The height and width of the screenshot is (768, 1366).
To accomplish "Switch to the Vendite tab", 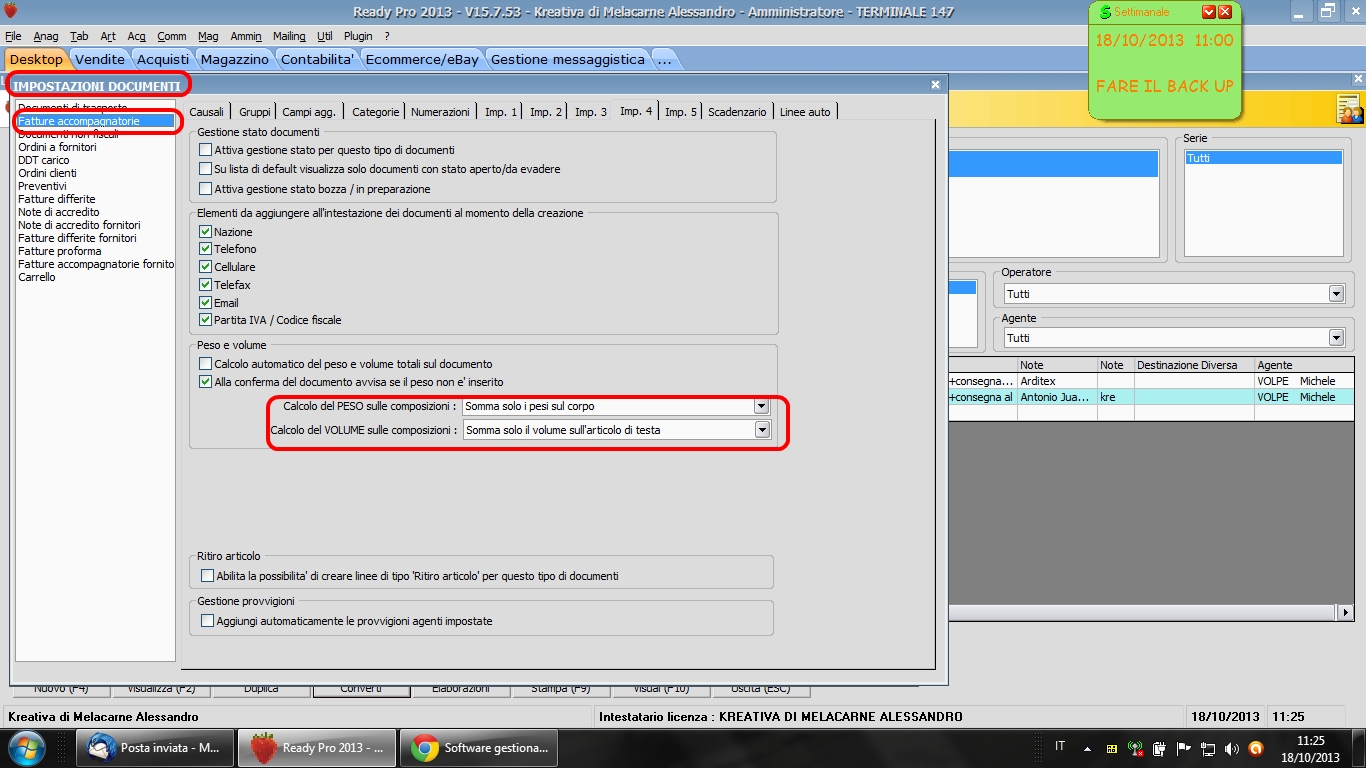I will click(x=100, y=59).
